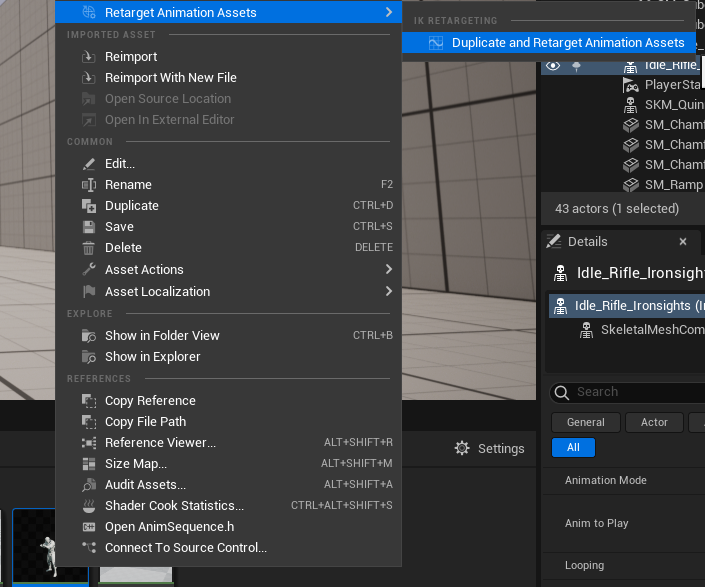
Task: Open Retarget Animation Assets submenu
Action: coord(228,12)
